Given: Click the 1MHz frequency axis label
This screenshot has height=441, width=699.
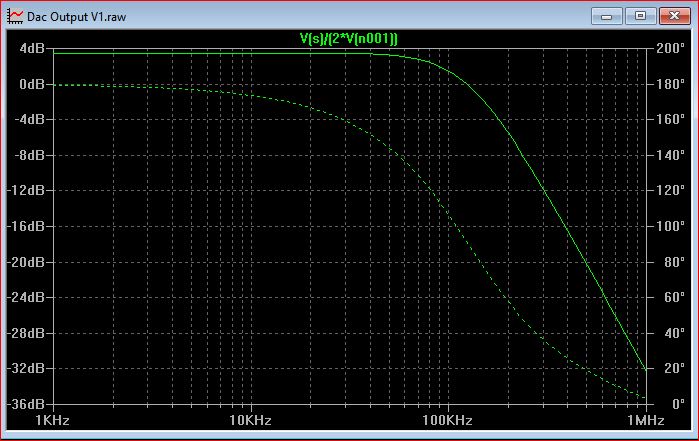Looking at the screenshot, I should [x=646, y=420].
